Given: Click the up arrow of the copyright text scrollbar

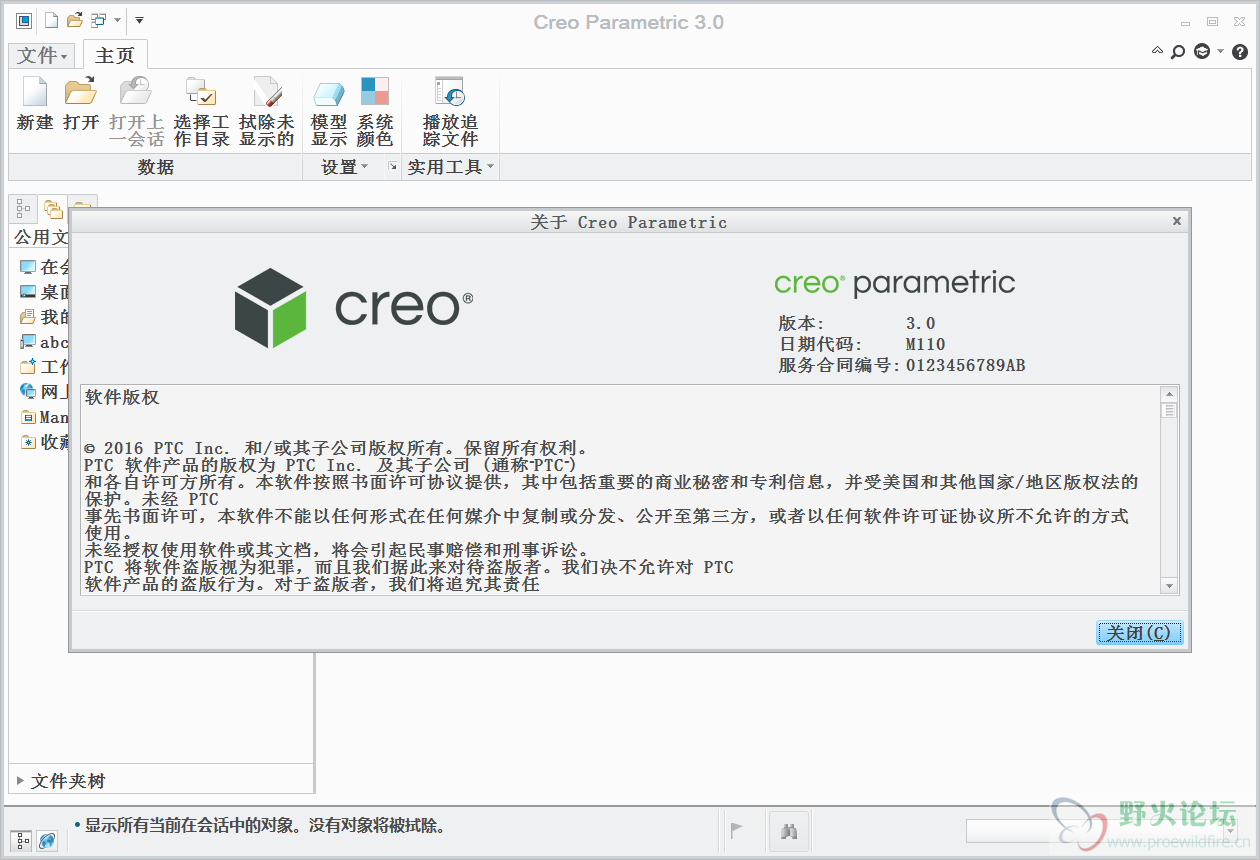Looking at the screenshot, I should coord(1169,395).
